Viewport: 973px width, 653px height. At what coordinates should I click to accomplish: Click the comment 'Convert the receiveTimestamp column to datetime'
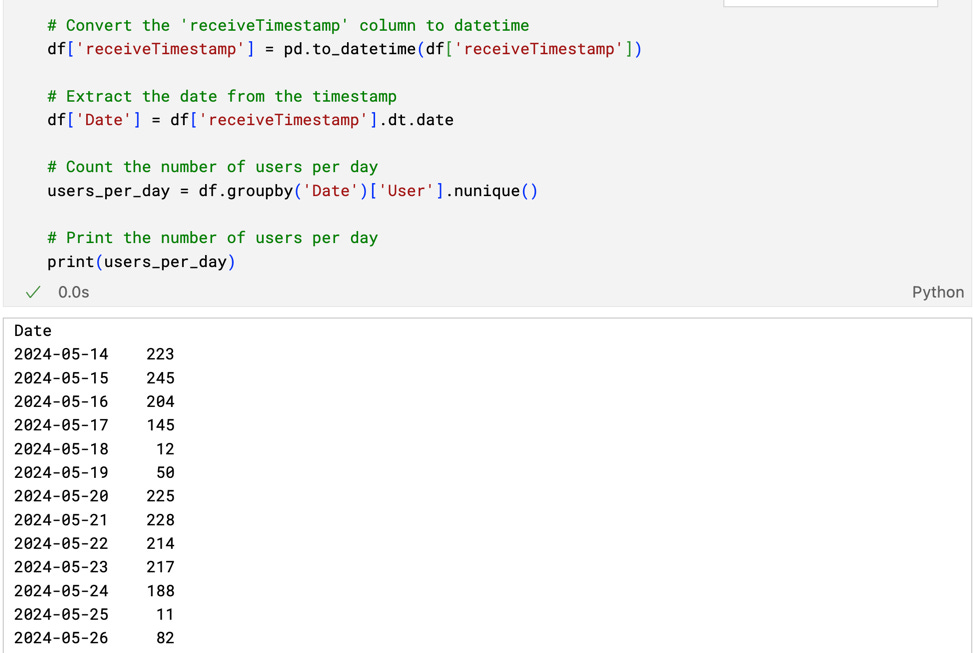point(288,25)
